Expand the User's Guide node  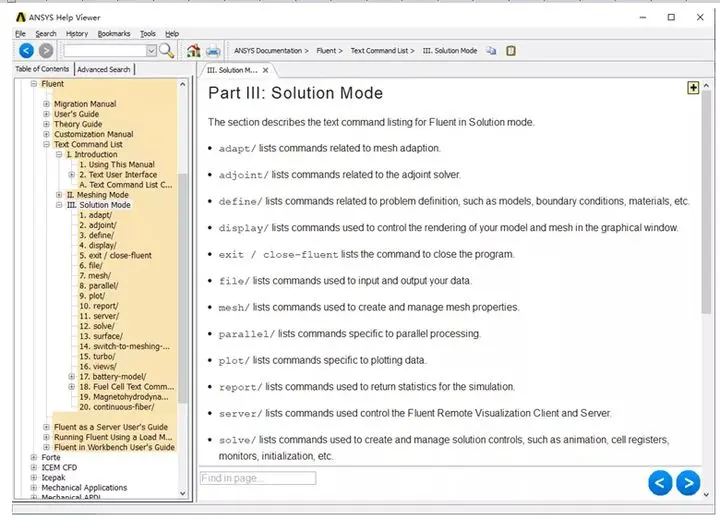(x=46, y=114)
